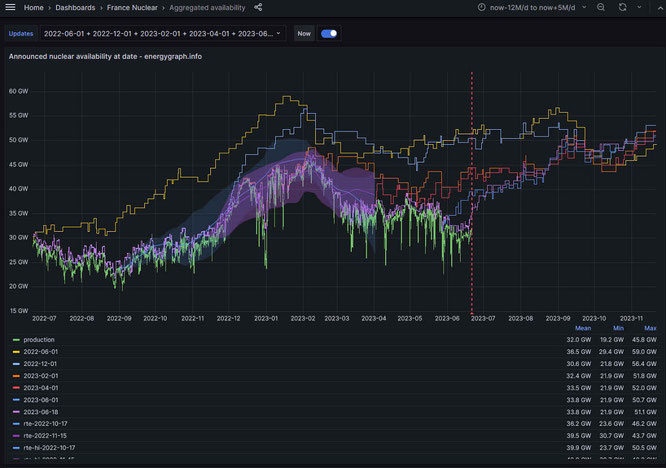Click the Now variable label
Viewport: 666px width, 468px height.
point(304,34)
